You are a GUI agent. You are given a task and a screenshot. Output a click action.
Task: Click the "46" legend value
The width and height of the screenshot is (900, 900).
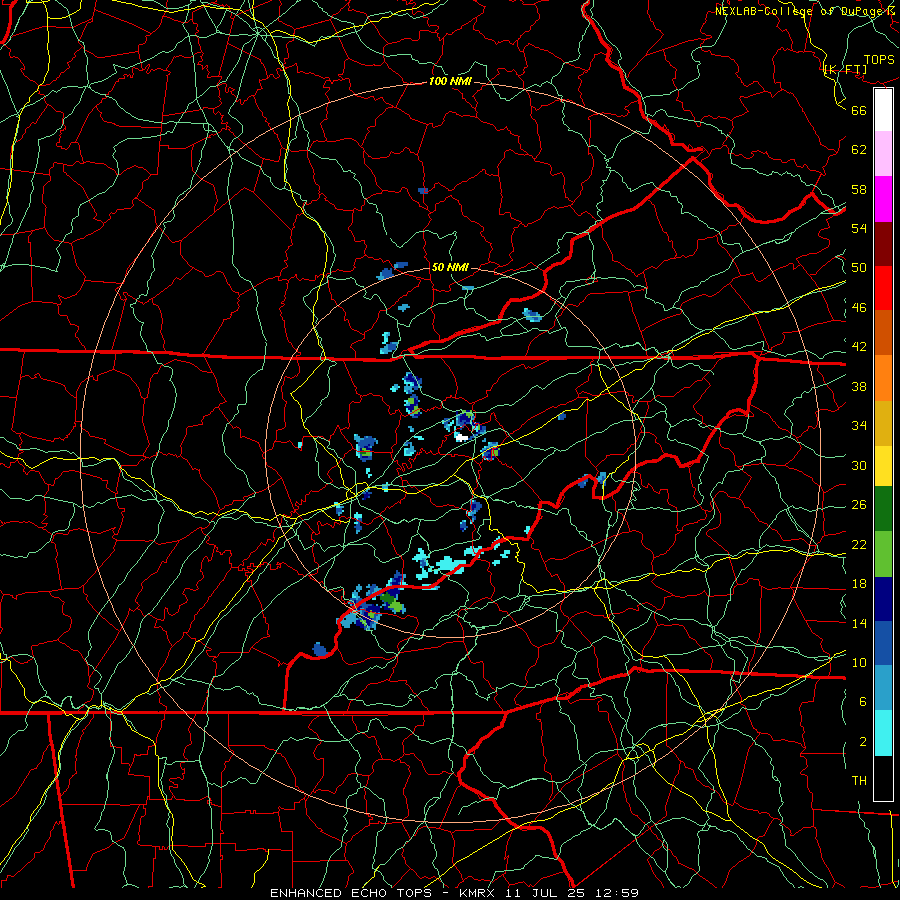pyautogui.click(x=859, y=308)
